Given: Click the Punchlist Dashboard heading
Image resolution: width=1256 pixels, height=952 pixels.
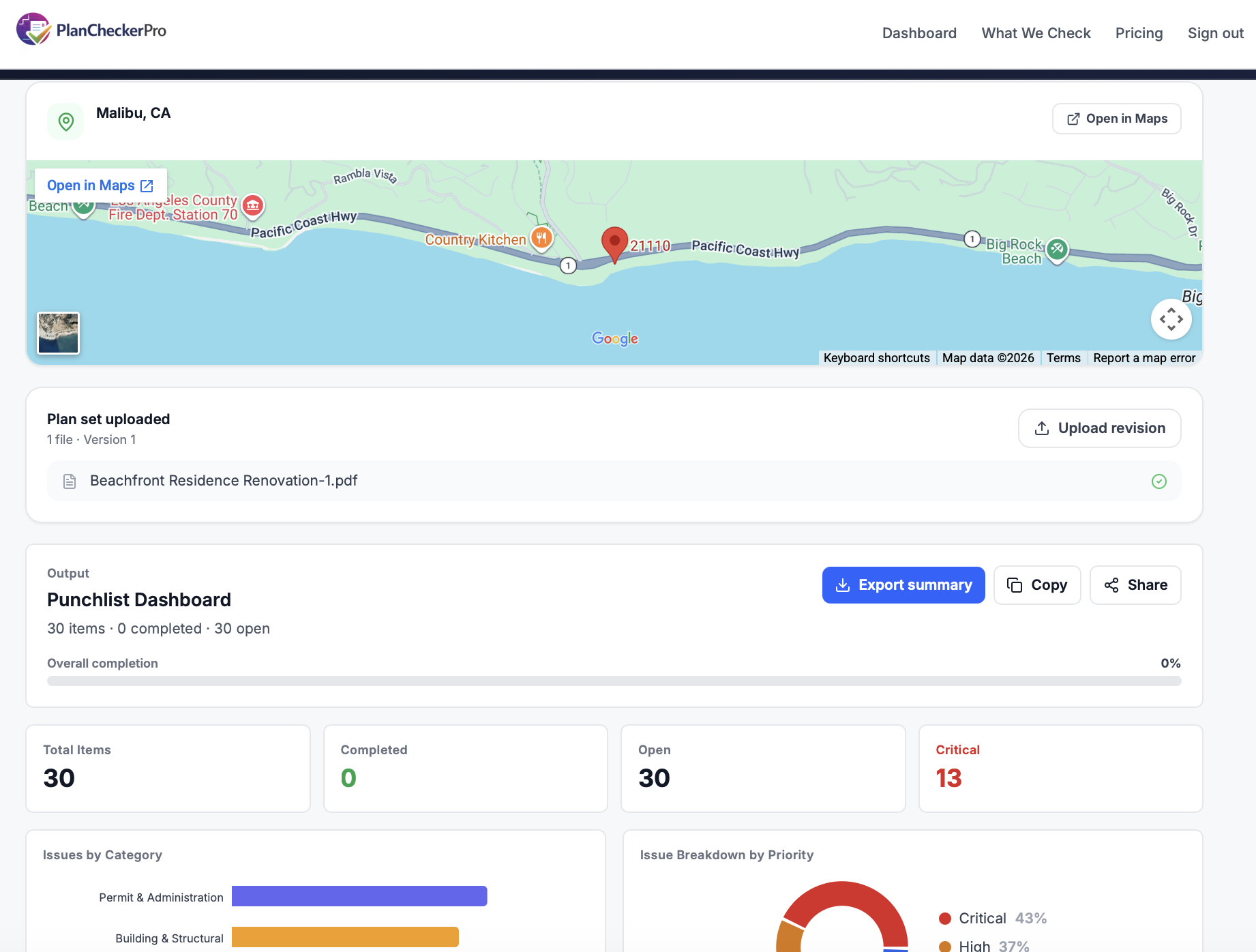Looking at the screenshot, I should (x=139, y=600).
